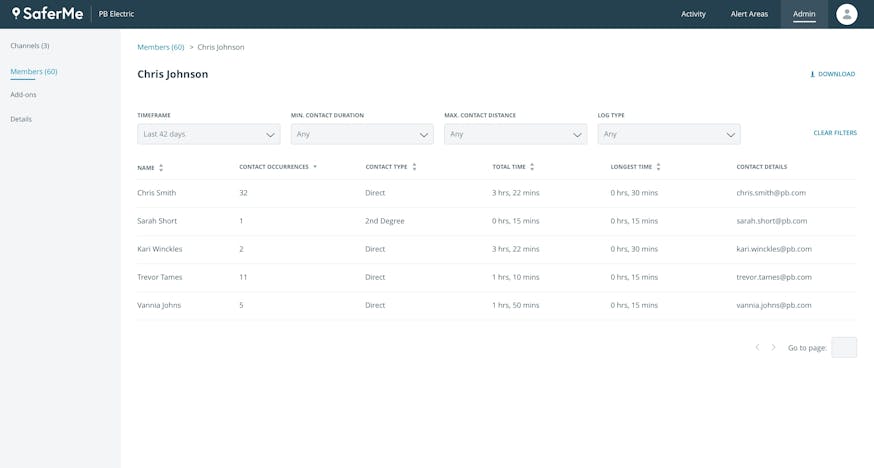Image resolution: width=874 pixels, height=468 pixels.
Task: Click kari.winckles@pb.com email
Action: [774, 249]
